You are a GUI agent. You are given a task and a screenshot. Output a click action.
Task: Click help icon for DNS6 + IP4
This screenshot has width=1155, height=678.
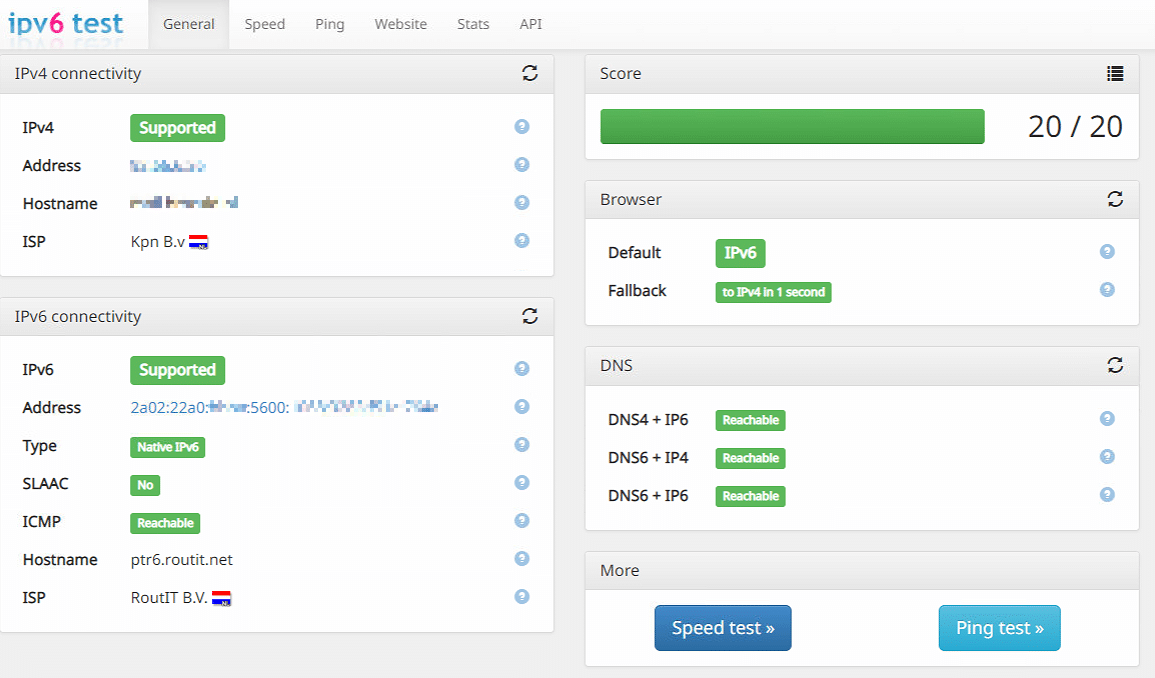coord(1107,457)
